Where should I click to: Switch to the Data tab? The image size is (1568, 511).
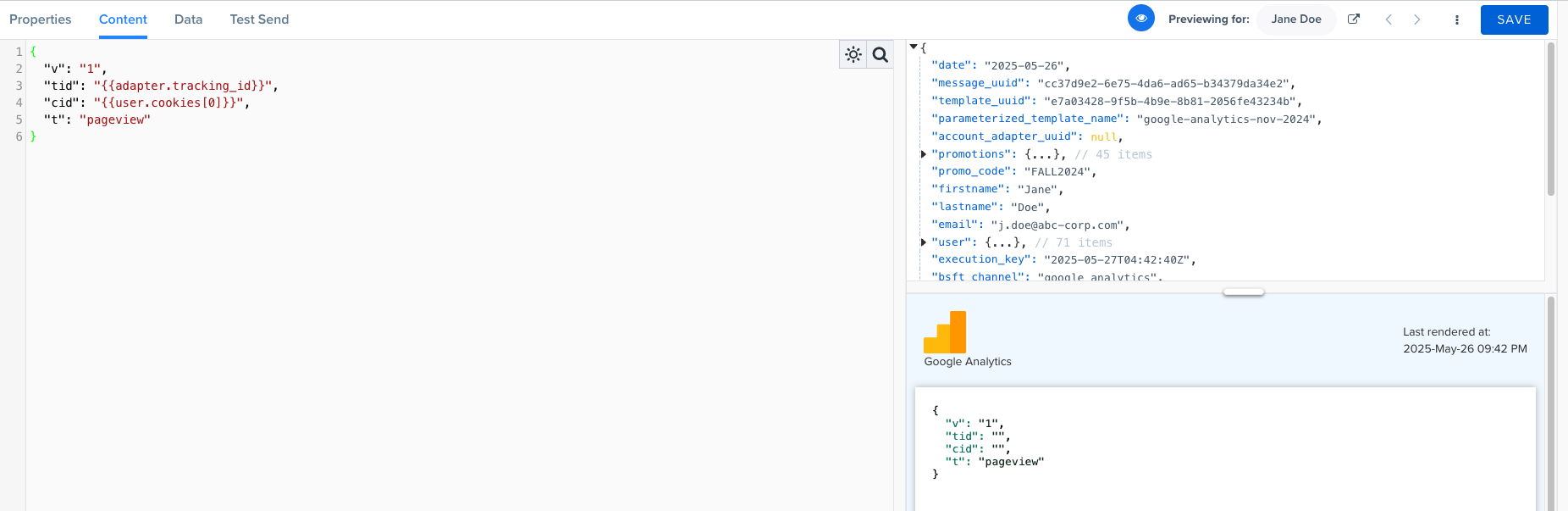pos(188,19)
